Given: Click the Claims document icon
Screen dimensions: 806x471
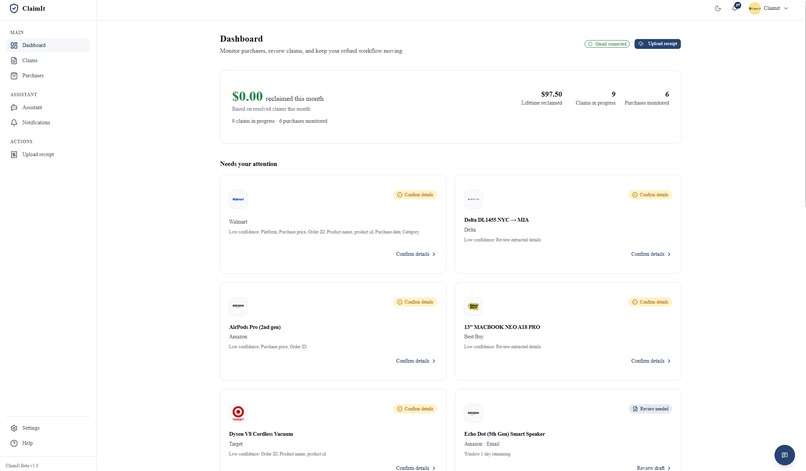Looking at the screenshot, I should [14, 61].
